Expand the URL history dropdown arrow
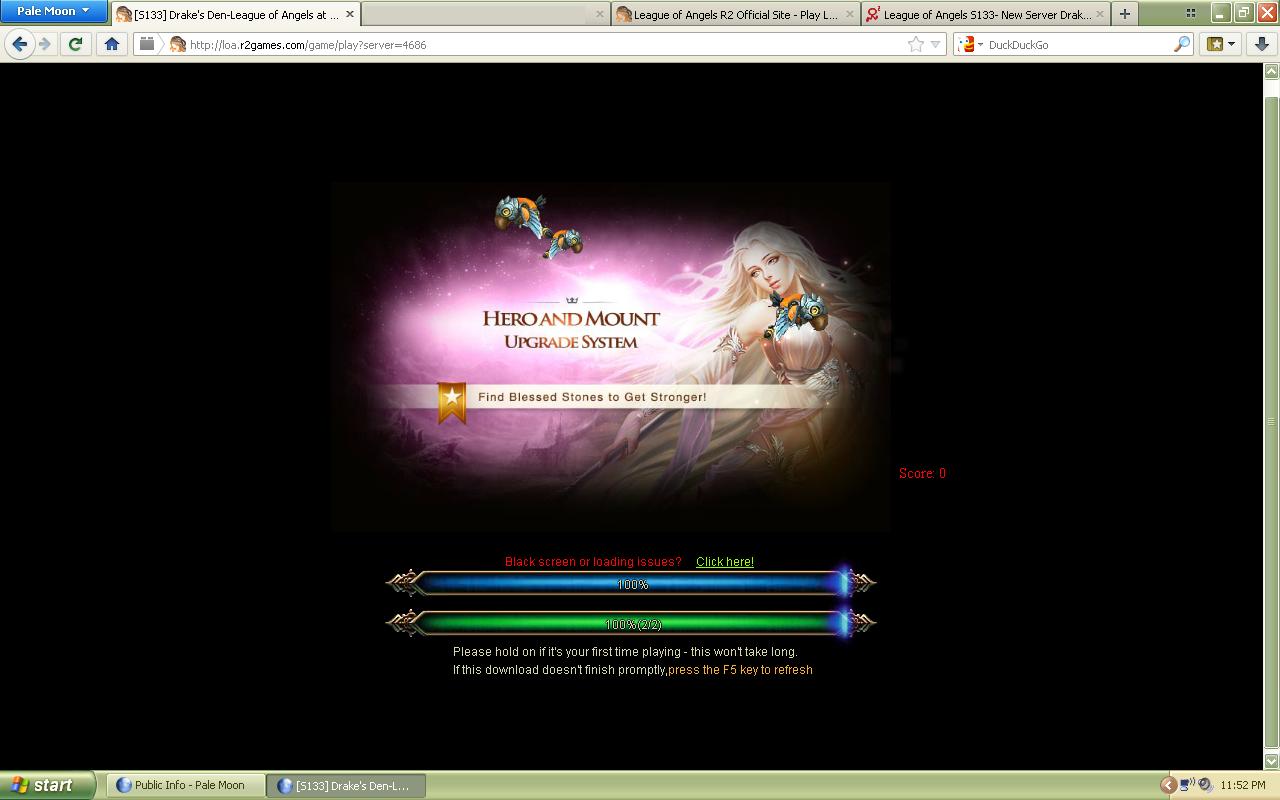The image size is (1280, 800). [936, 44]
